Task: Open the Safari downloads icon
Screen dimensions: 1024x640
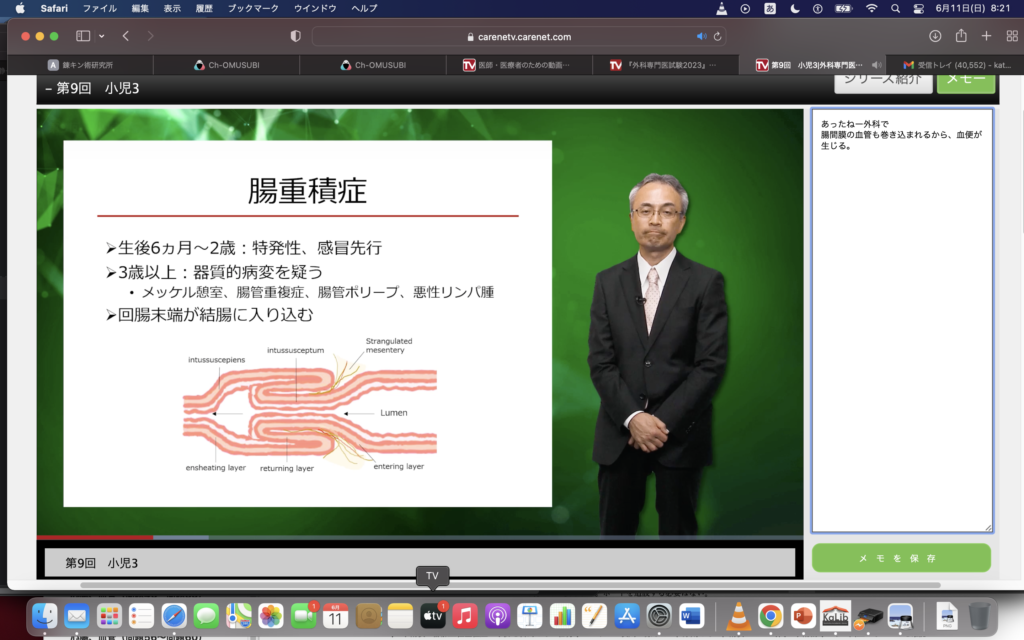Action: pyautogui.click(x=935, y=36)
